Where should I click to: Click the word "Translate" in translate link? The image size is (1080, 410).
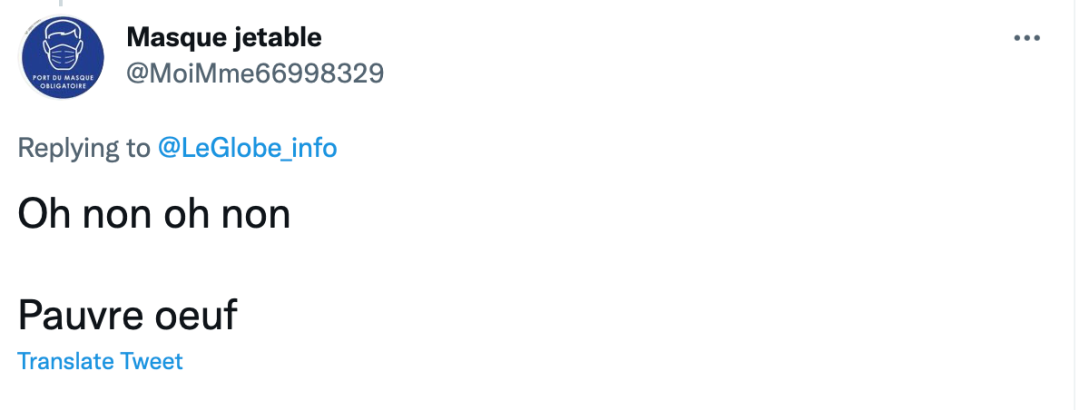click(65, 361)
